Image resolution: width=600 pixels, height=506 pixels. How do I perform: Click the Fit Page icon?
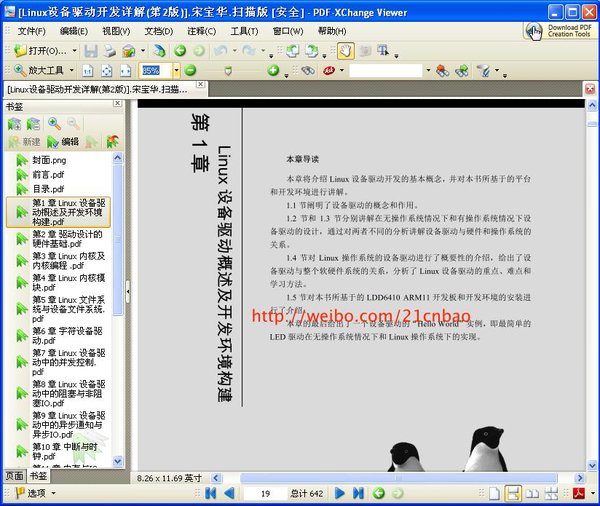pyautogui.click(x=107, y=71)
